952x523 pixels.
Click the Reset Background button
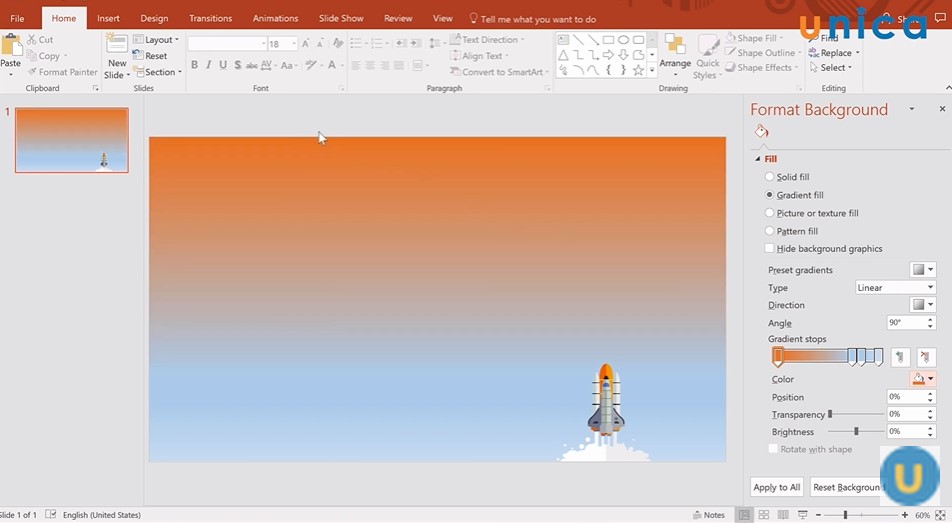(x=846, y=487)
